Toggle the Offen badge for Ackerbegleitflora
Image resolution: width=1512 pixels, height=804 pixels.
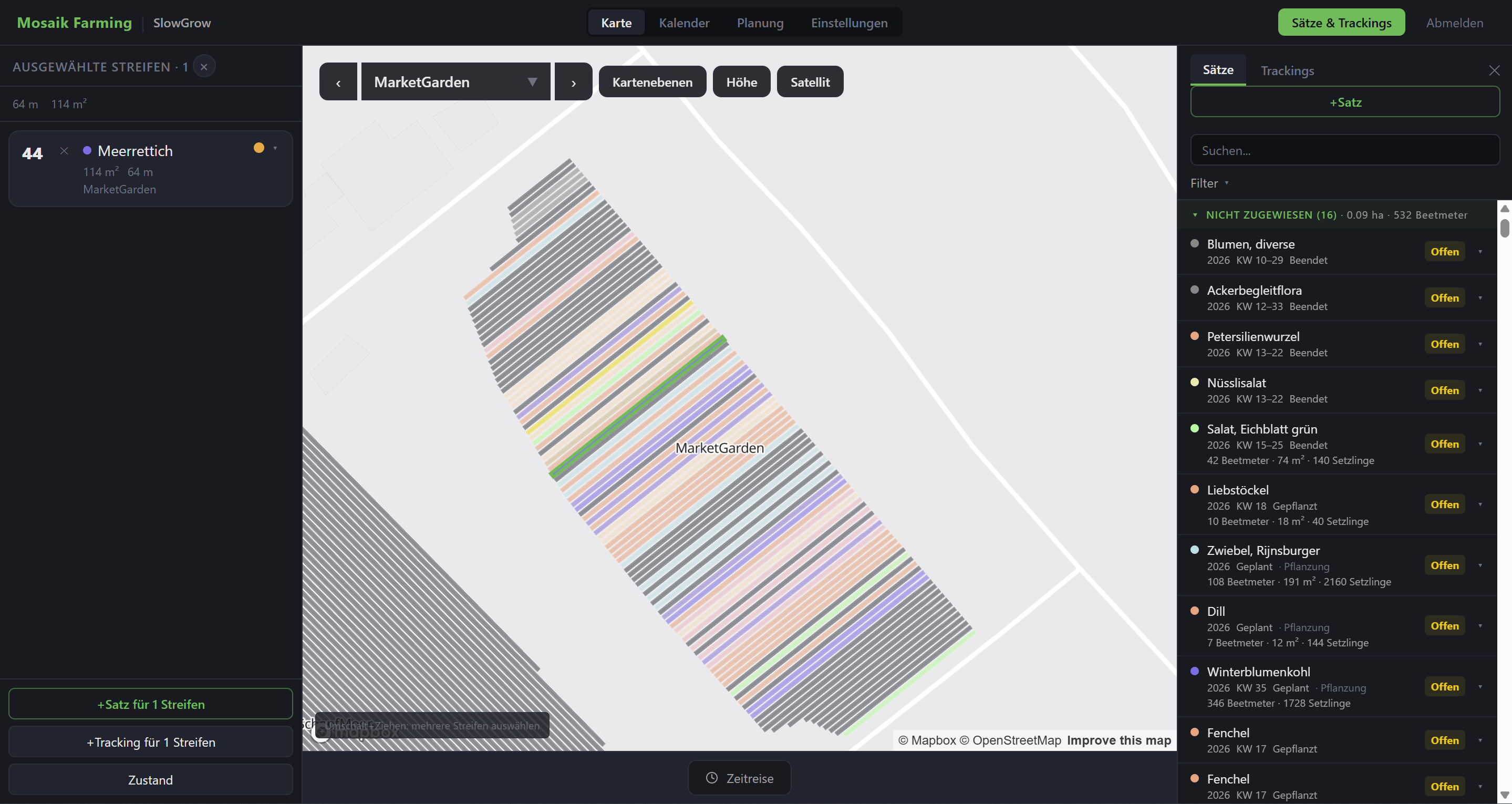pos(1445,298)
